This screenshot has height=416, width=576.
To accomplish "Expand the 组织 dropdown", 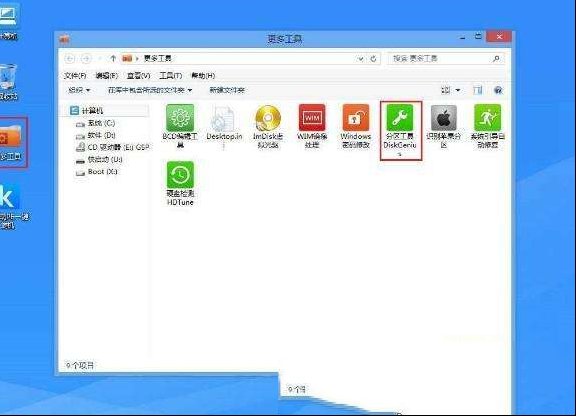I will coord(79,90).
